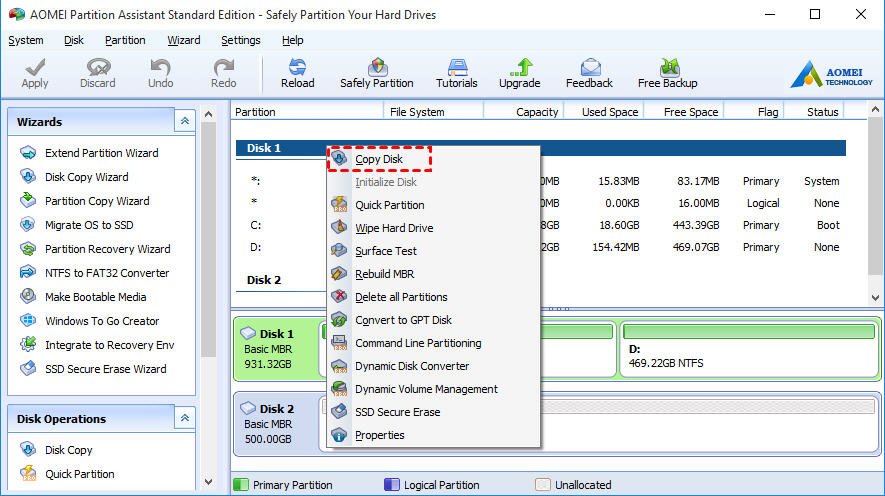Choose Rebuild MBR from context menu

pyautogui.click(x=433, y=274)
